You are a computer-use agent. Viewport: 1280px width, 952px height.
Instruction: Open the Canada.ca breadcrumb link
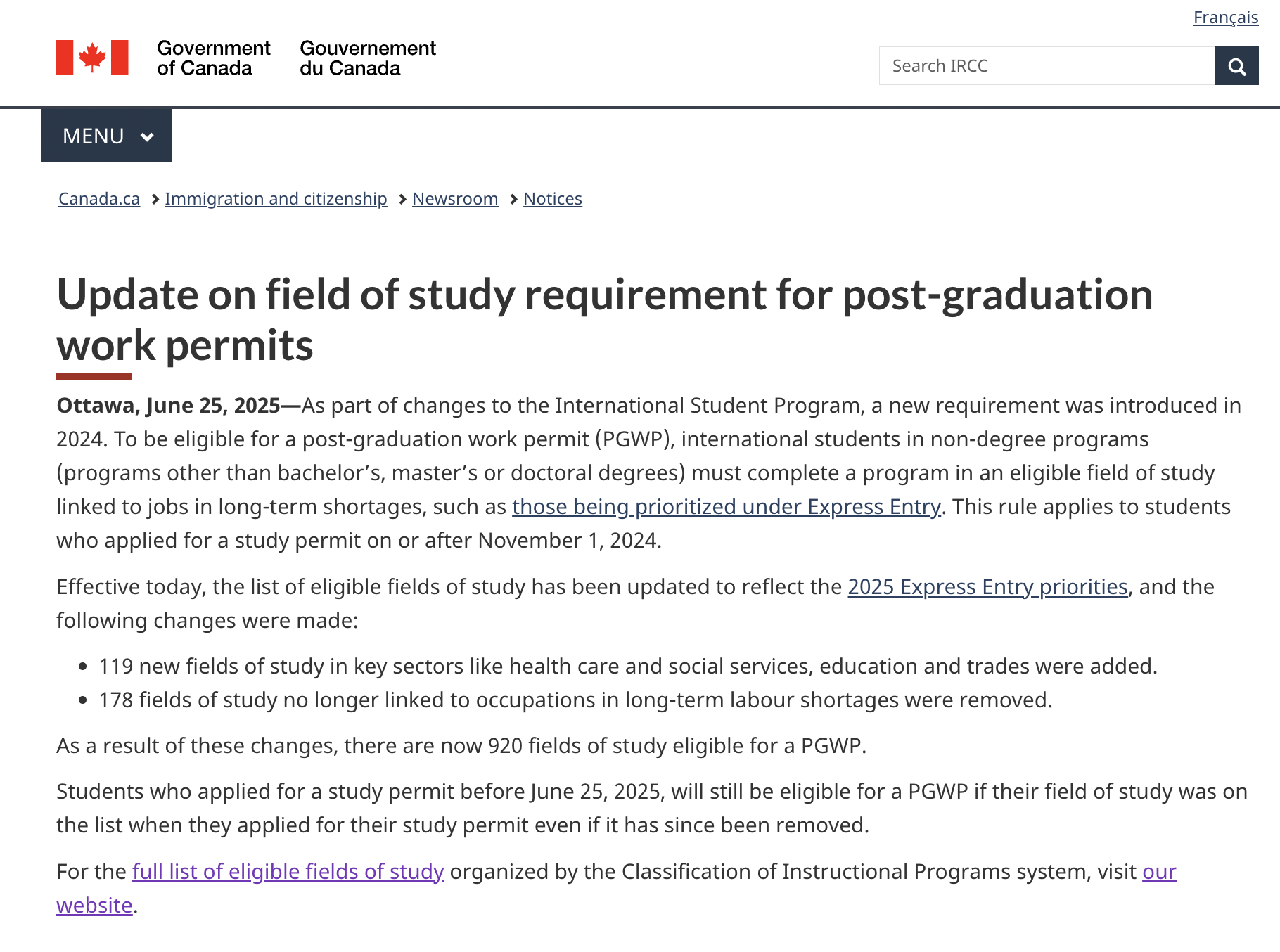pos(99,199)
